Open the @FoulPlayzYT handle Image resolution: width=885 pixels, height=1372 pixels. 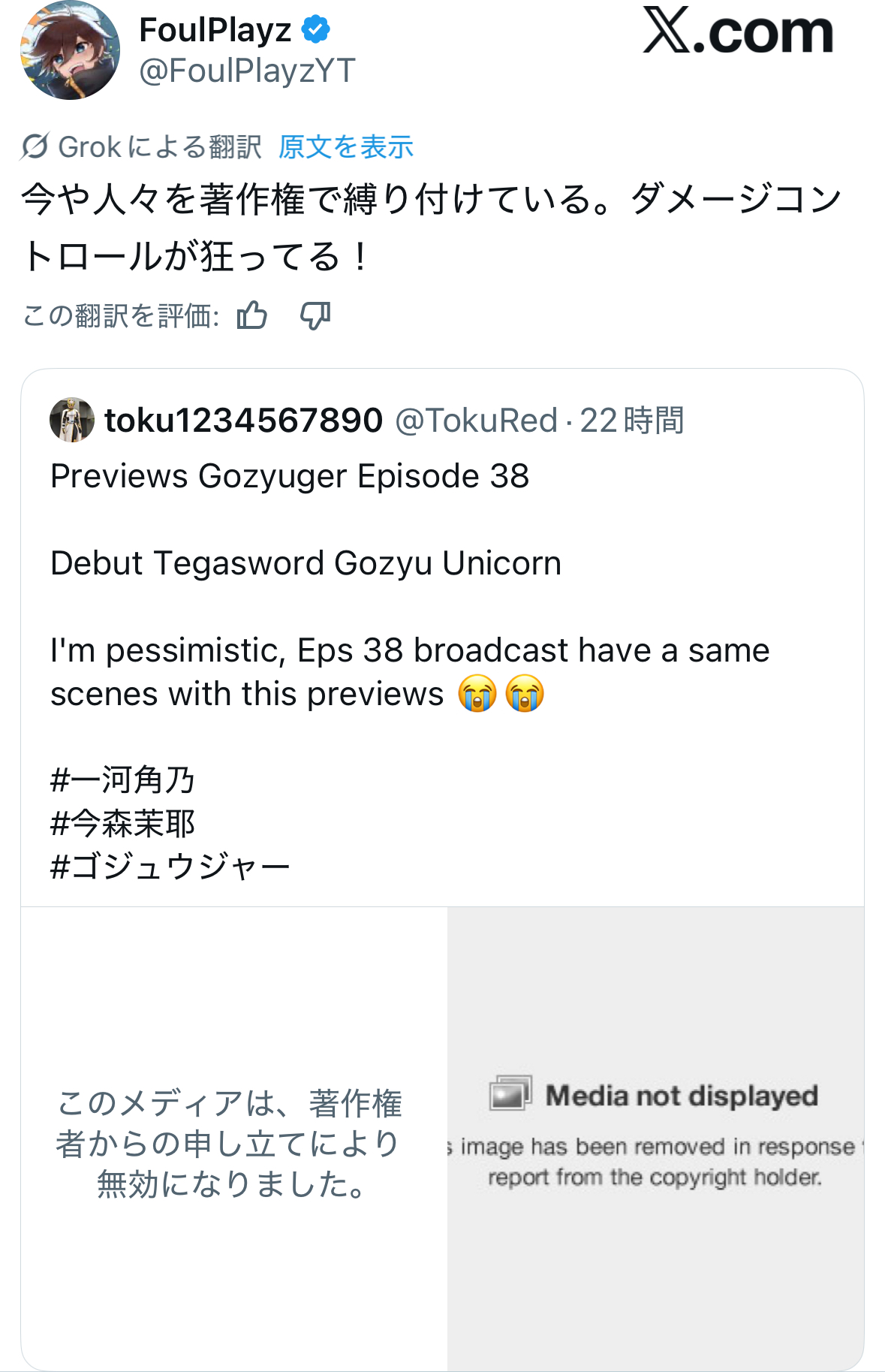pos(247,71)
